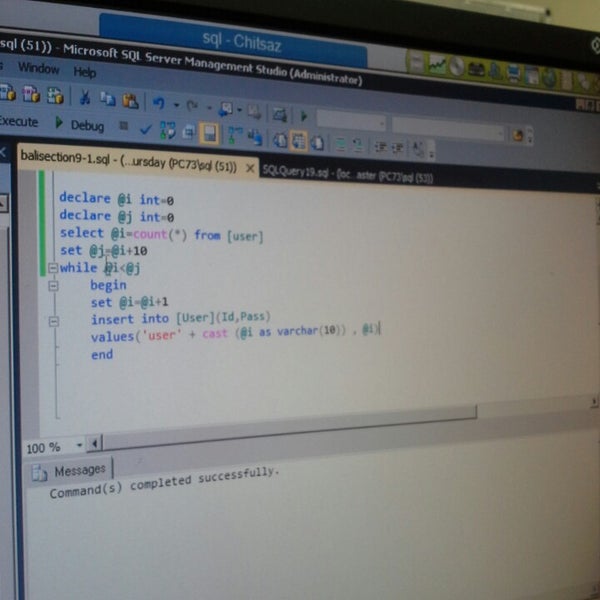Open the Window menu
This screenshot has width=600, height=600.
tap(39, 68)
